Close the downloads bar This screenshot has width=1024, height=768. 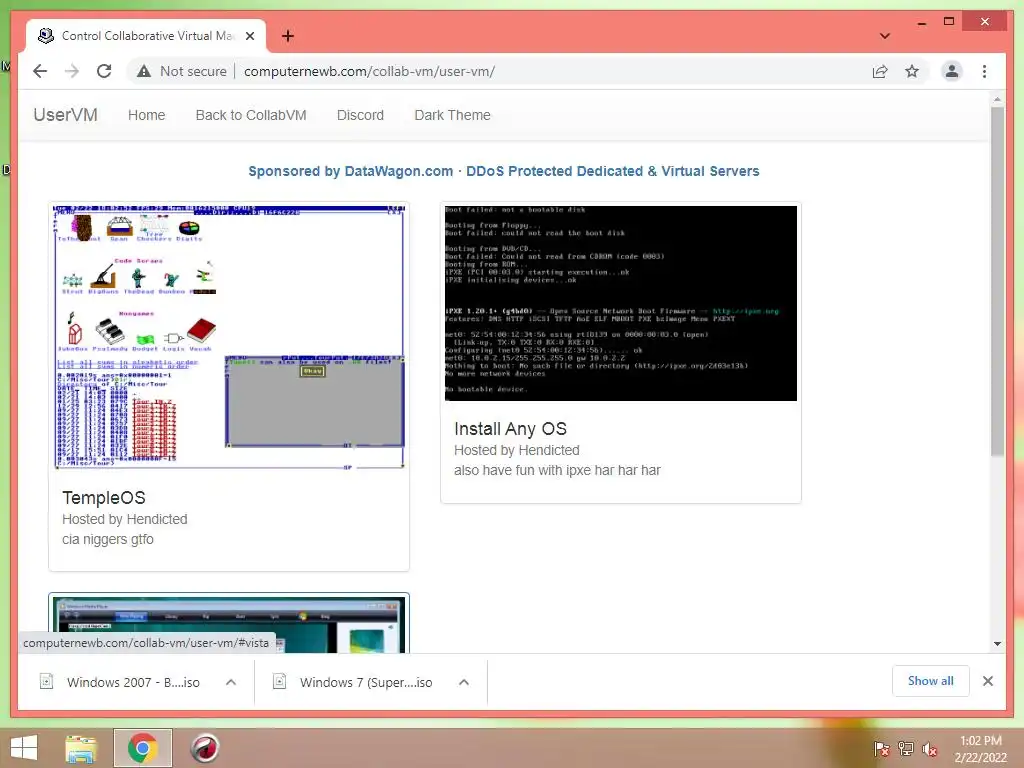pyautogui.click(x=987, y=681)
